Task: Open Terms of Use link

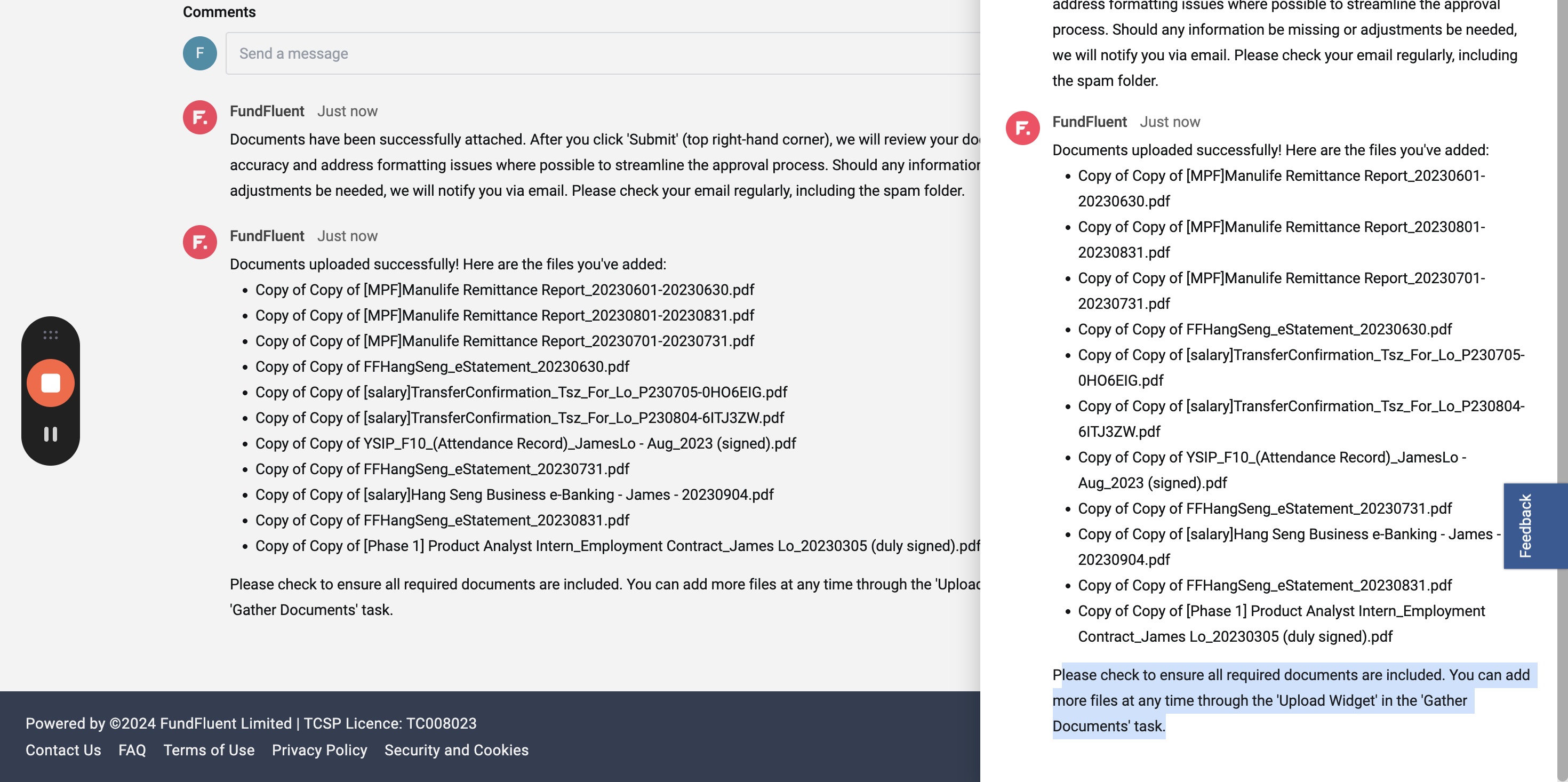Action: click(x=209, y=749)
